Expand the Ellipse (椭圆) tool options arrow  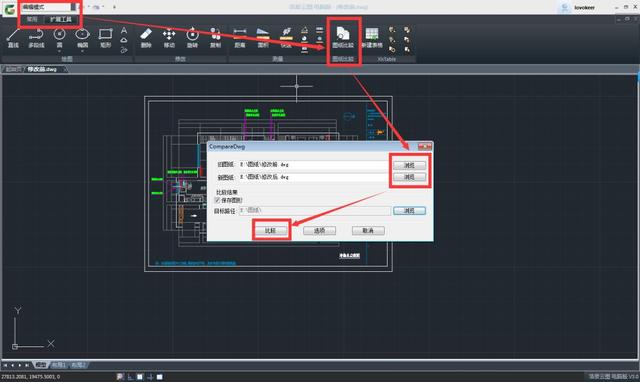tap(82, 51)
